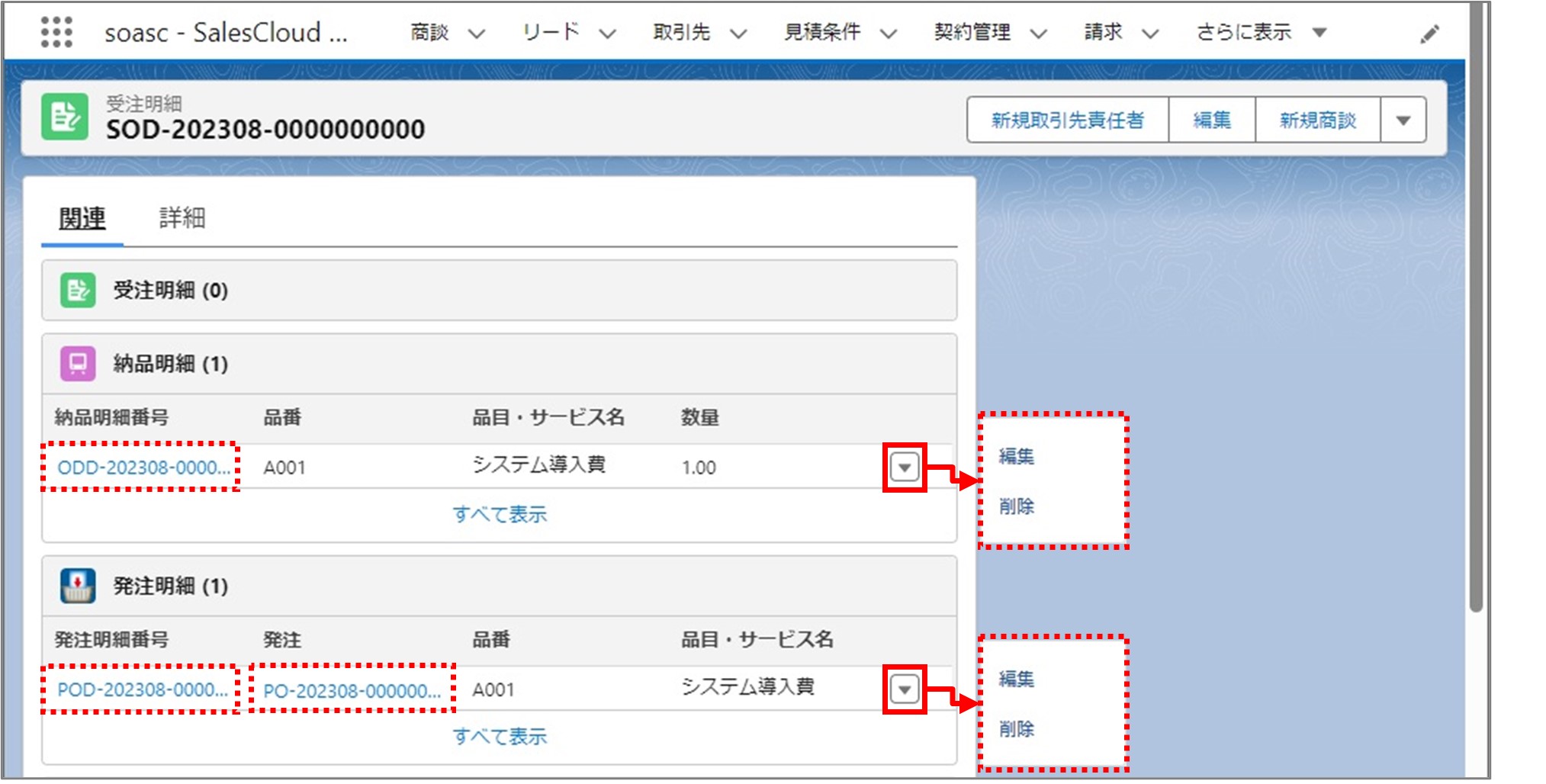Click the 数量 column header

pyautogui.click(x=700, y=417)
